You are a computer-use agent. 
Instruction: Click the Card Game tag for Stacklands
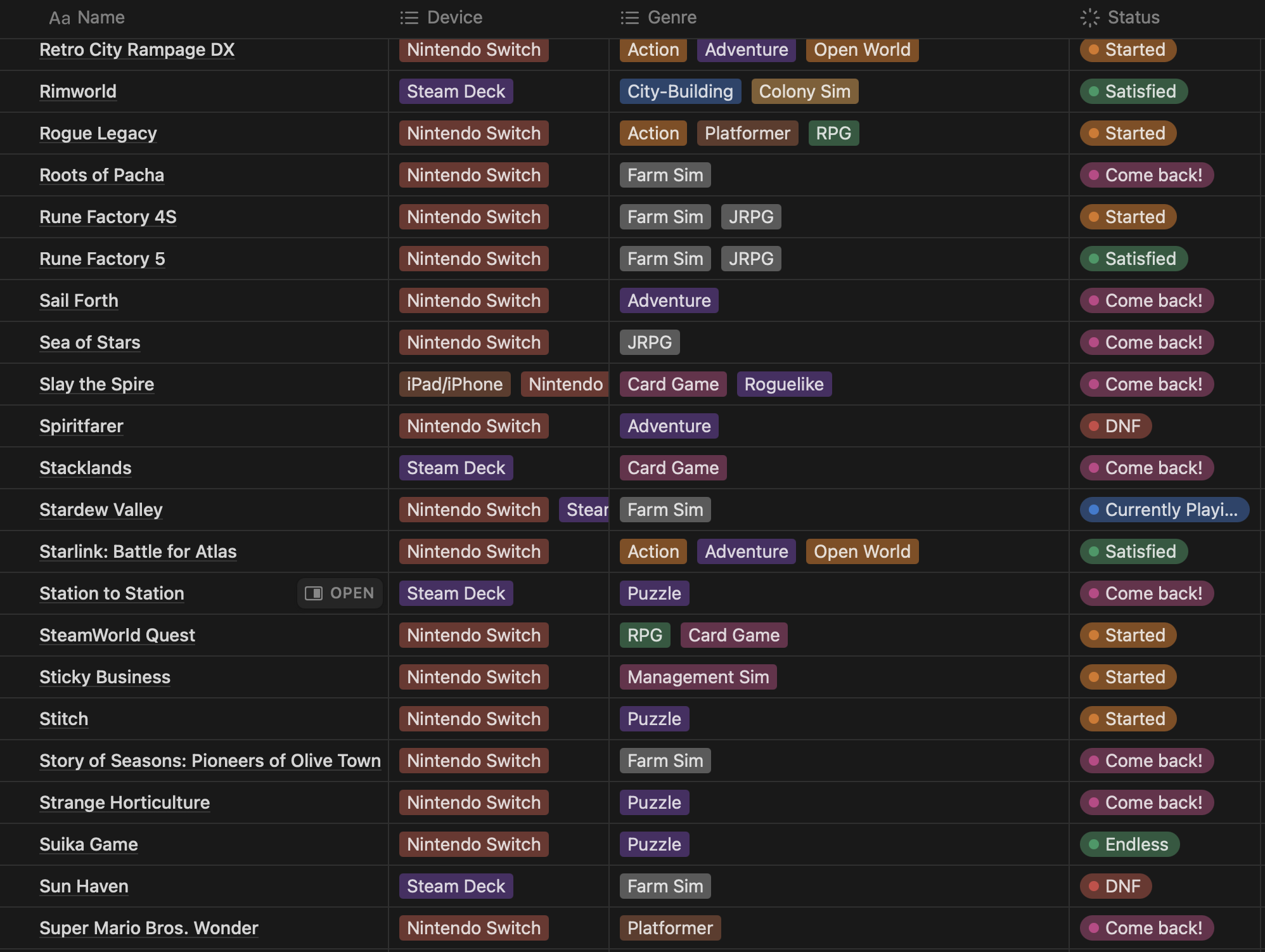[673, 468]
